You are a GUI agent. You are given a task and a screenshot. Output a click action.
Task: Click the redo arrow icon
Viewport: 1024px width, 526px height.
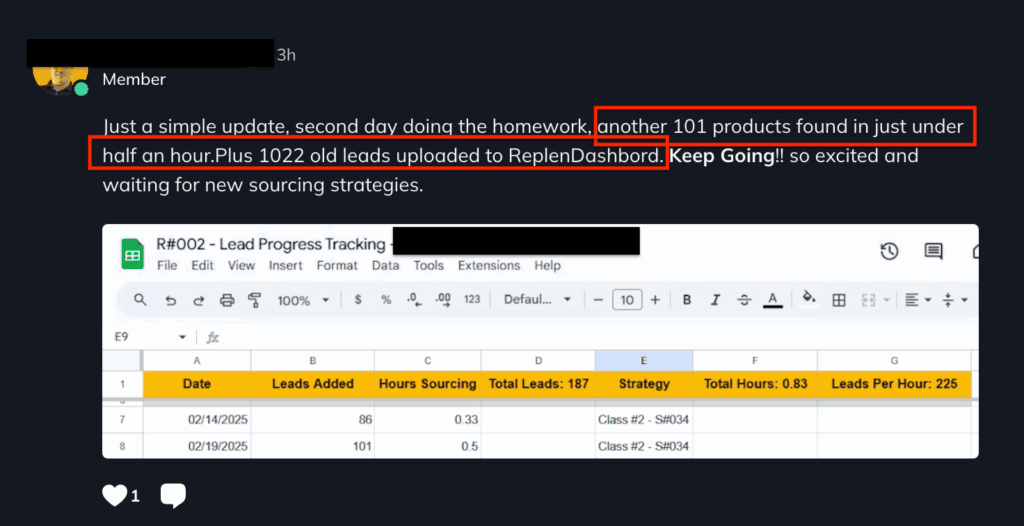click(x=198, y=300)
